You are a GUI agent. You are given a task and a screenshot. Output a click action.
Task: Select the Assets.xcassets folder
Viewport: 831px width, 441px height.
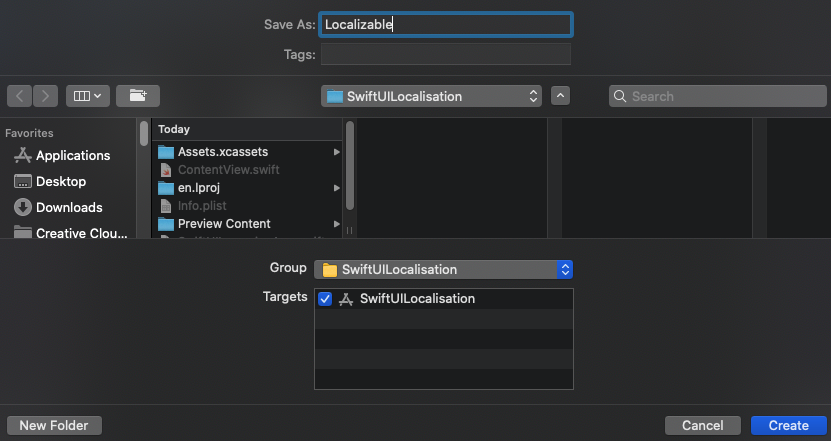(224, 151)
